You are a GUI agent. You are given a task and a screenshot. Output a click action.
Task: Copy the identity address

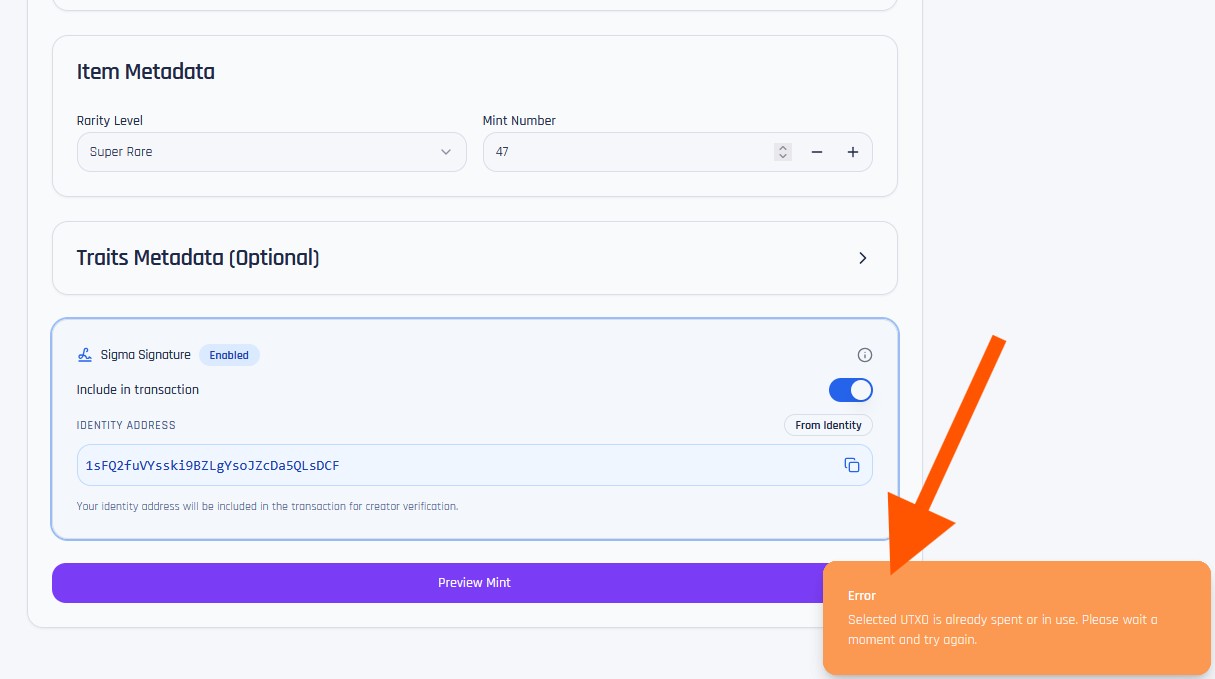852,465
